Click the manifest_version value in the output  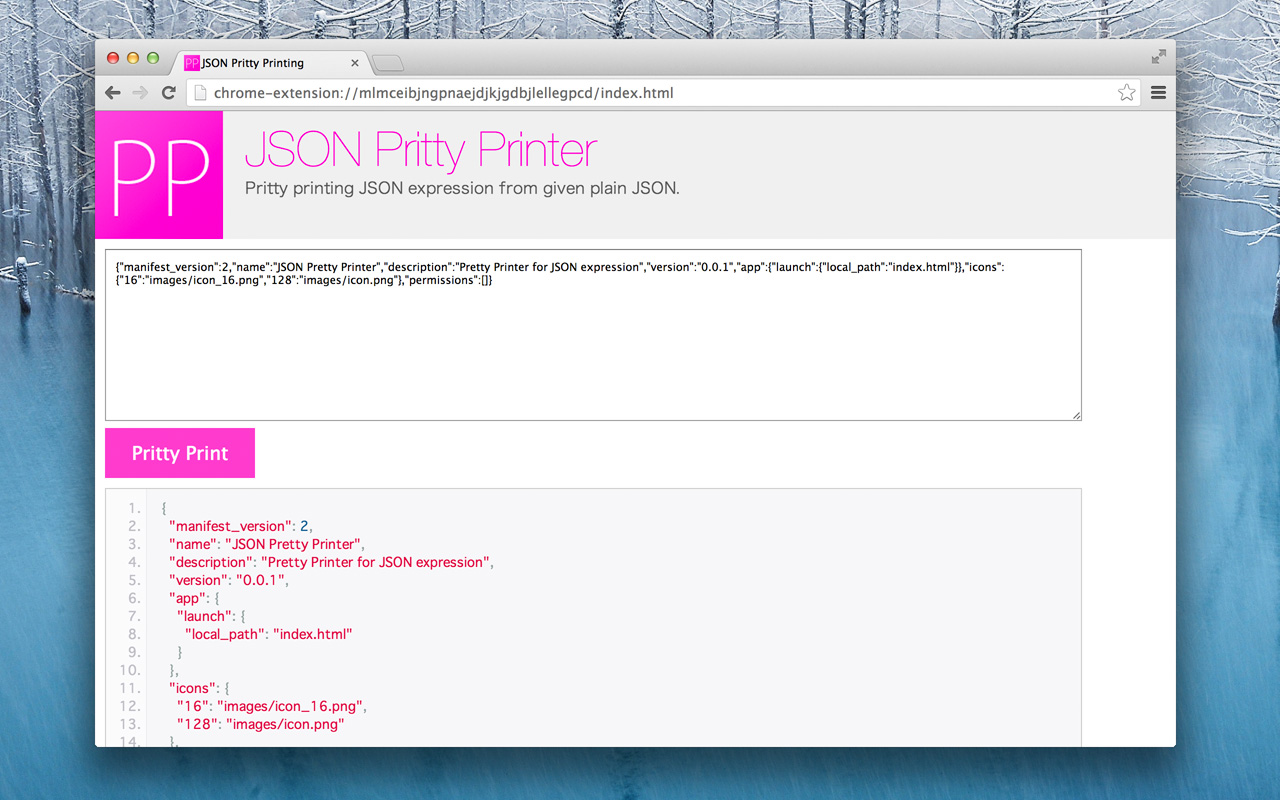point(303,525)
